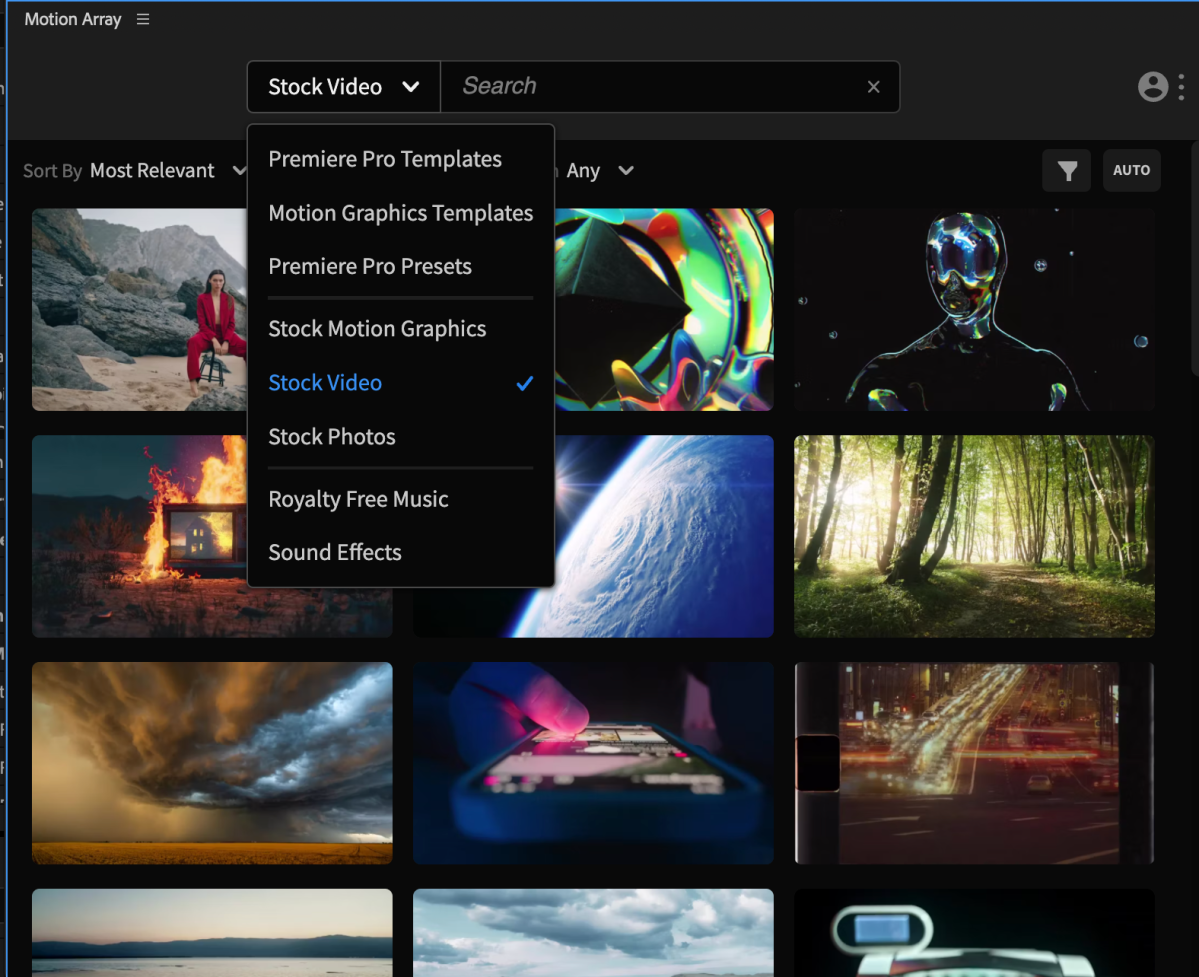The height and width of the screenshot is (977, 1199).
Task: Choose Sound Effects category
Action: 335,552
